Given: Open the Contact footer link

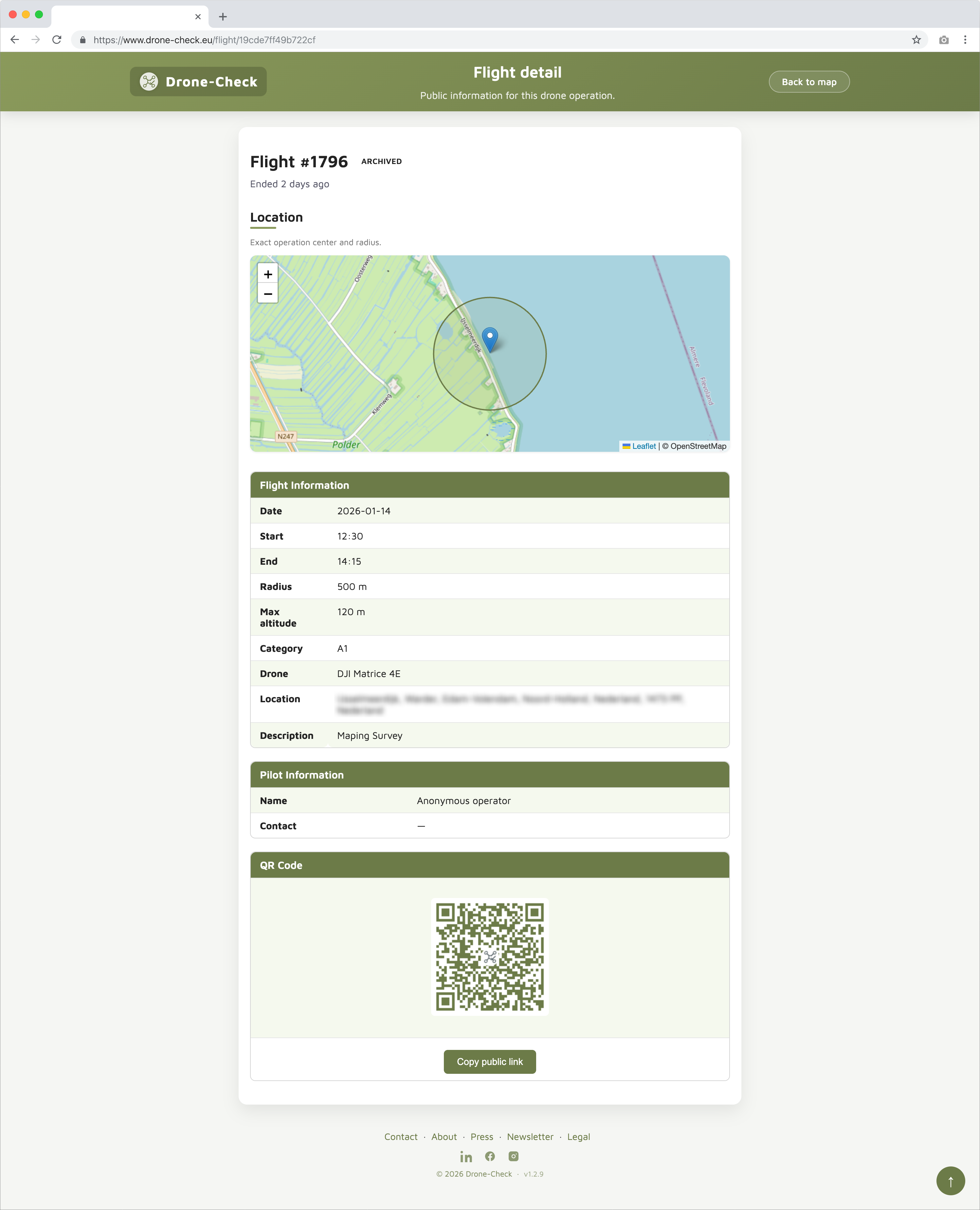Looking at the screenshot, I should tap(401, 1137).
